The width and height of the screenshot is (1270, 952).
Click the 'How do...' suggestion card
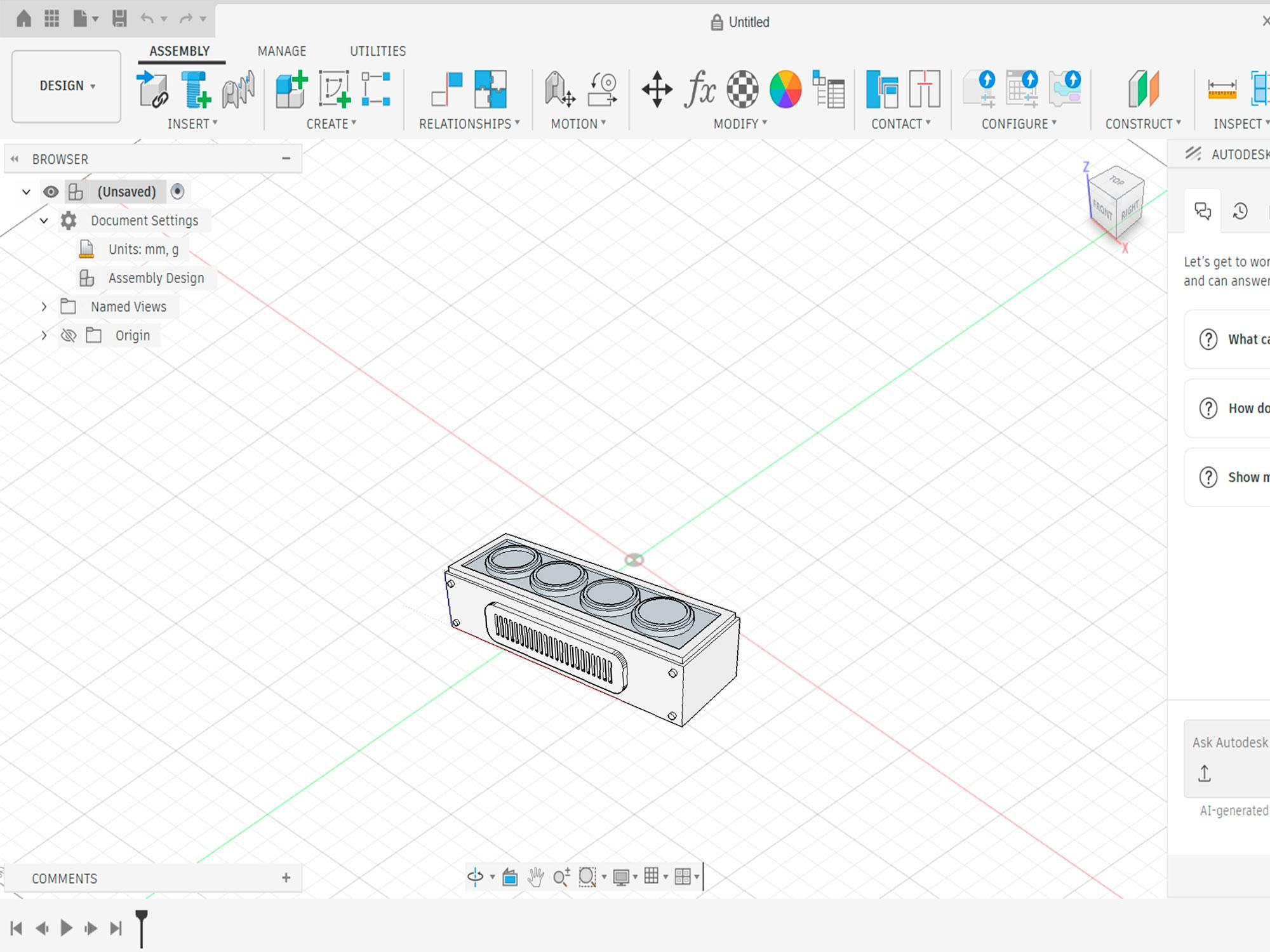(1227, 408)
